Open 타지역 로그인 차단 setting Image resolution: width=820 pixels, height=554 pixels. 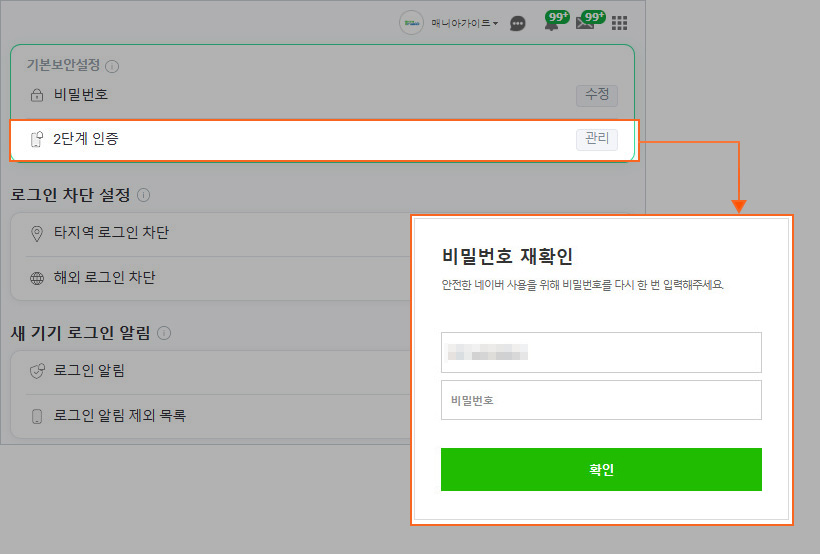110,233
